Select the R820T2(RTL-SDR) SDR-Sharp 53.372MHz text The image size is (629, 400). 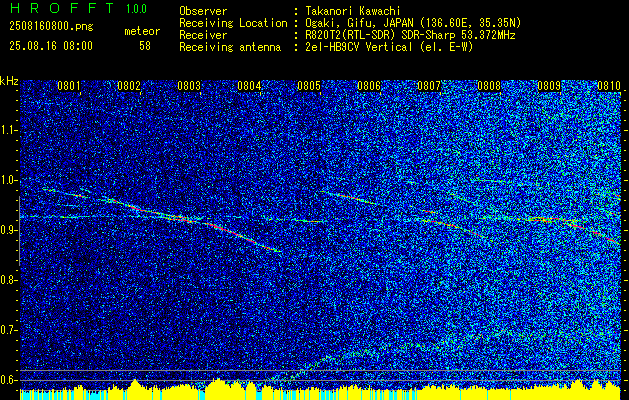410,35
